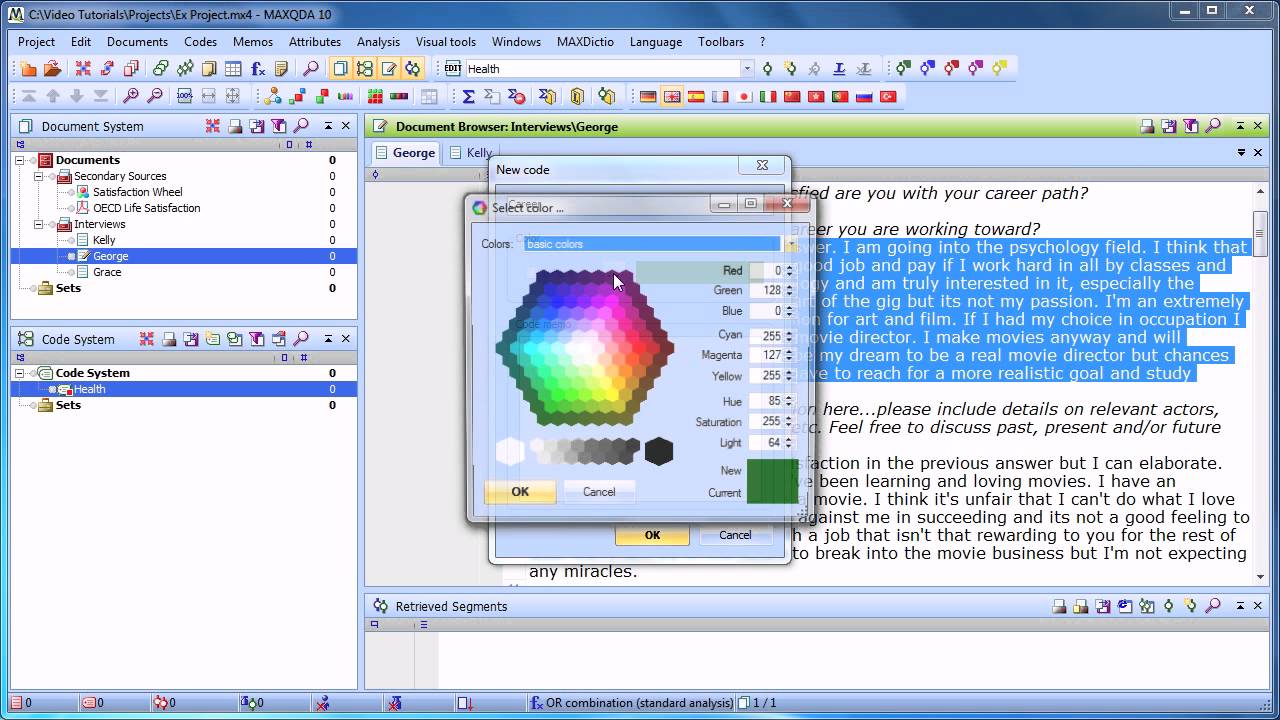
Task: Select the Satisfaction Wheel document
Action: tap(138, 192)
